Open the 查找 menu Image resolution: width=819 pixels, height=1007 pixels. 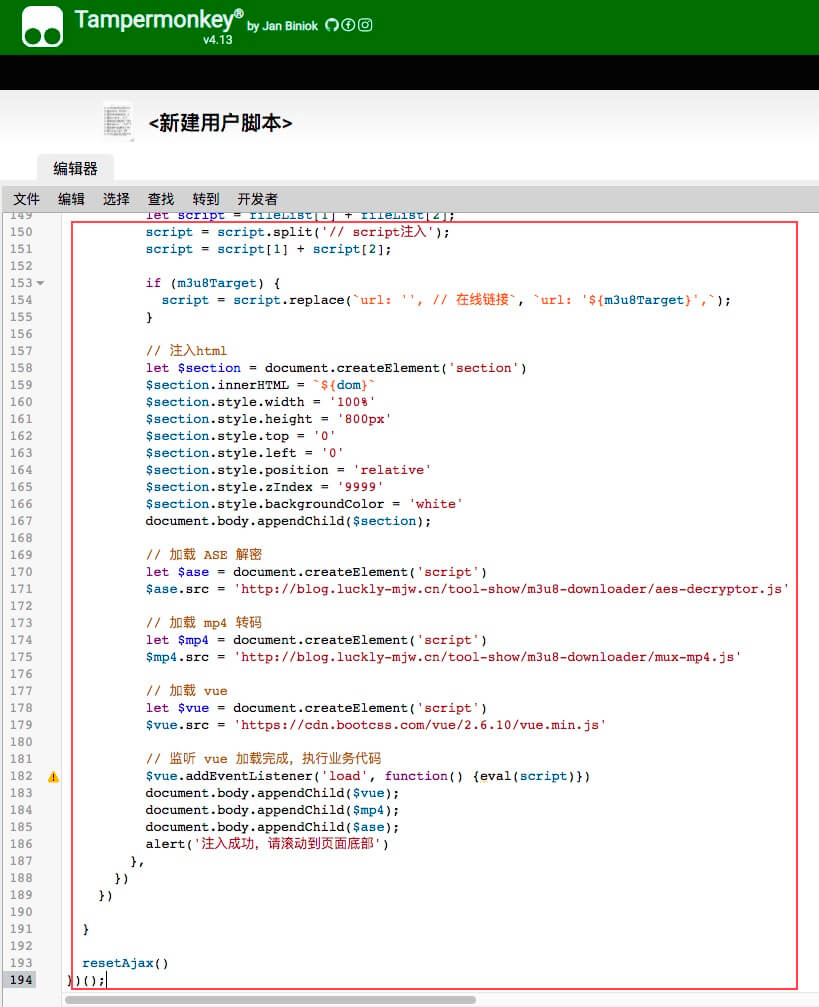tap(160, 199)
